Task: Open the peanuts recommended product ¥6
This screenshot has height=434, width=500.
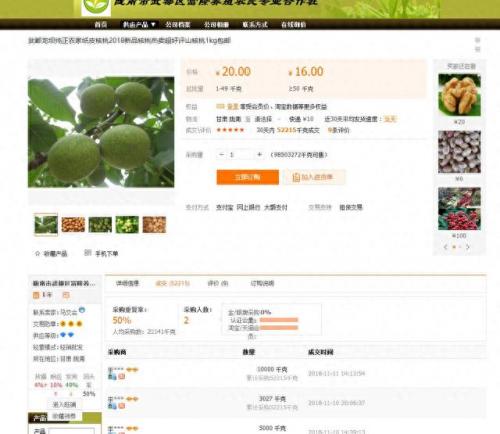Action: (x=459, y=152)
